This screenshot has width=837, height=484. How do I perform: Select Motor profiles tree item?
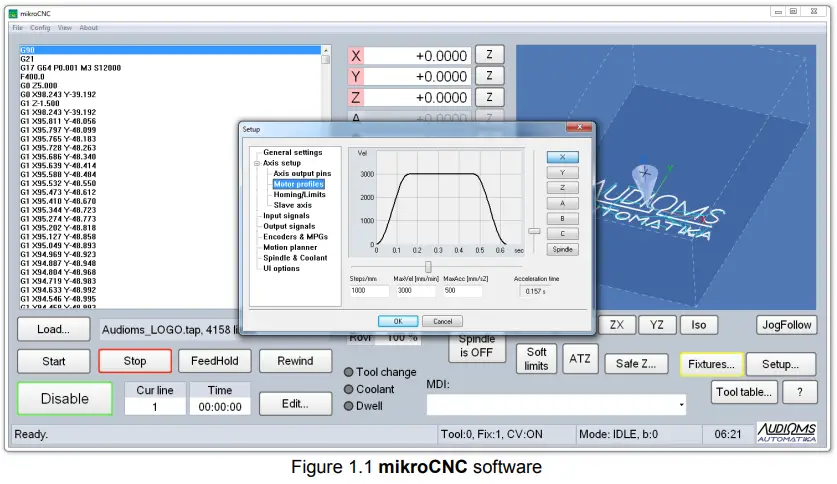click(x=298, y=184)
